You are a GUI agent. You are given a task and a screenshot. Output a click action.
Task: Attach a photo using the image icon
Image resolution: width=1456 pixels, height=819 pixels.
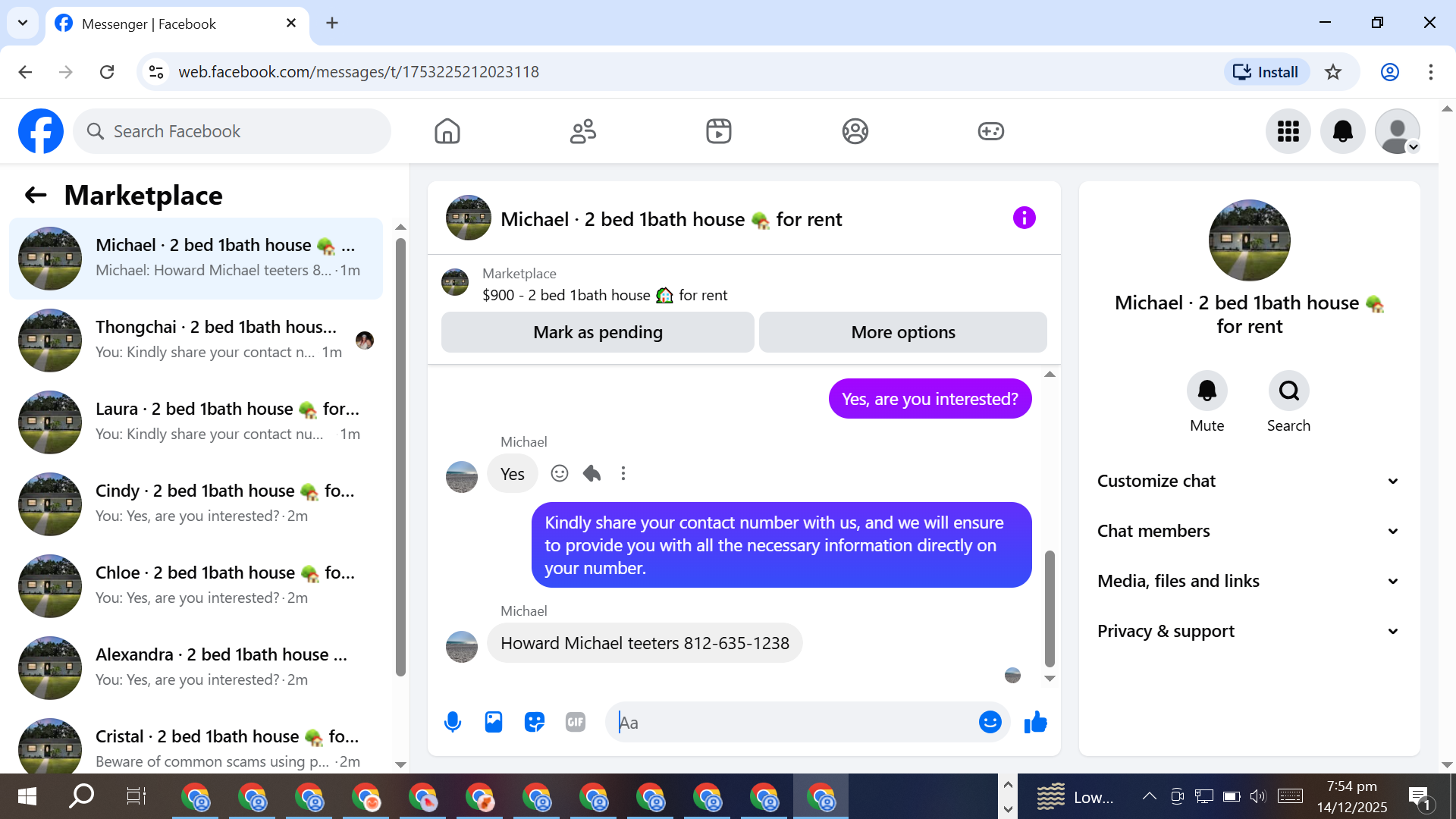click(494, 722)
